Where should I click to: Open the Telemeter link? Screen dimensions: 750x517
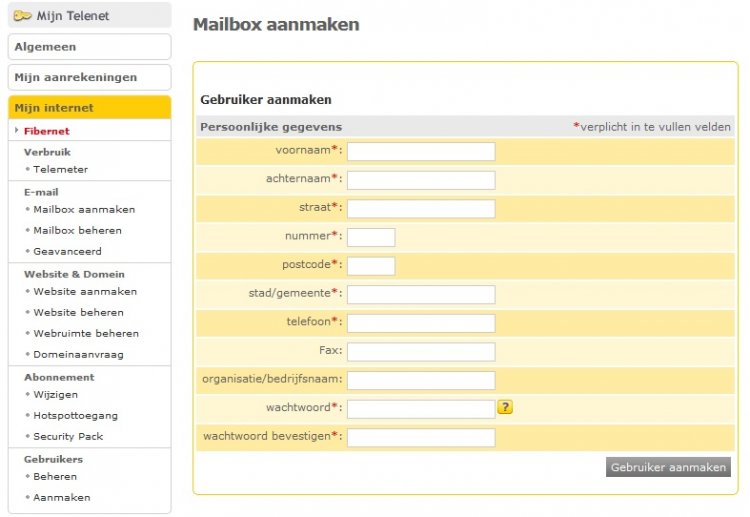[60, 169]
